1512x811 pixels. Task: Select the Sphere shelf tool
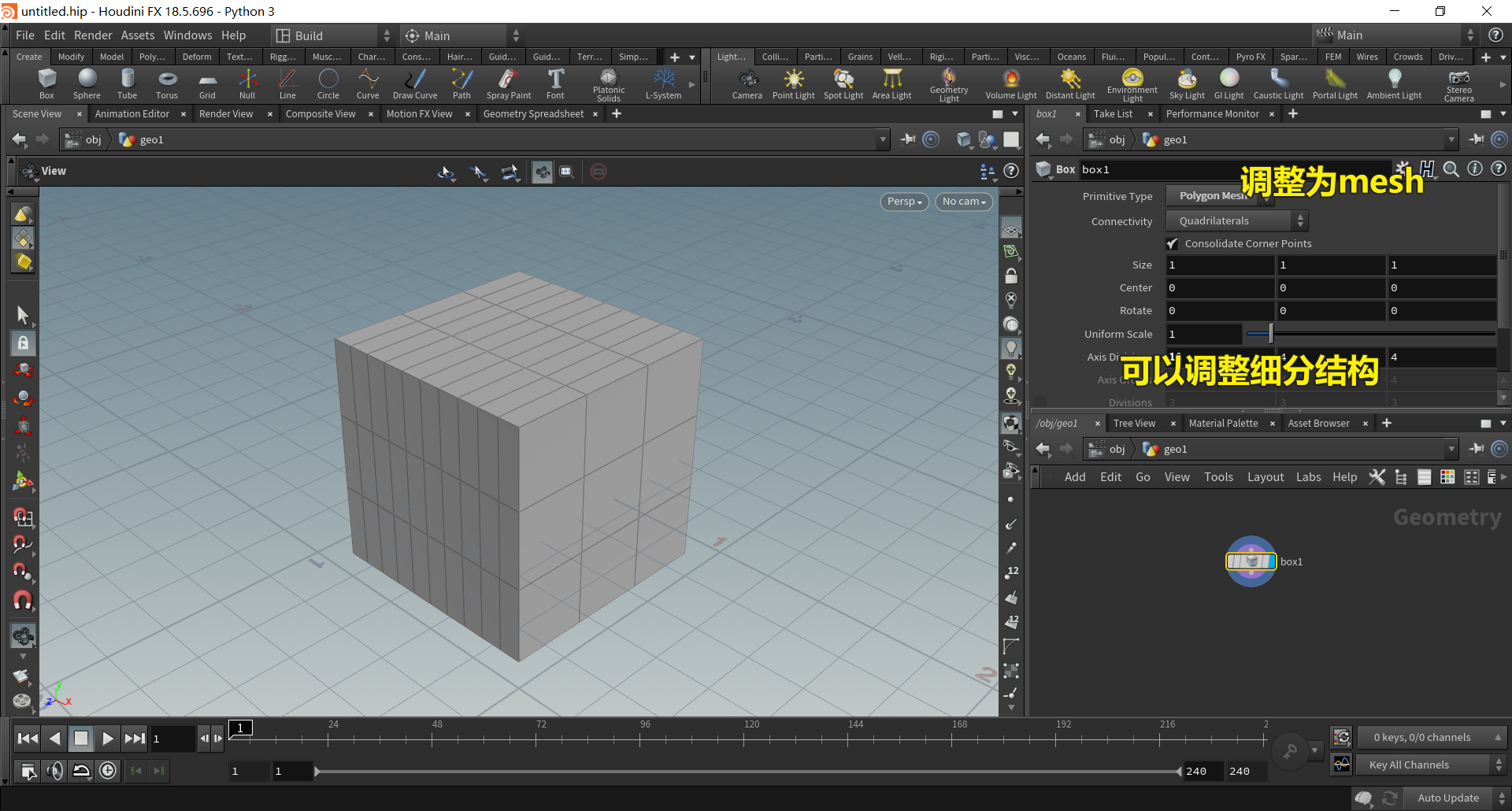coord(87,83)
